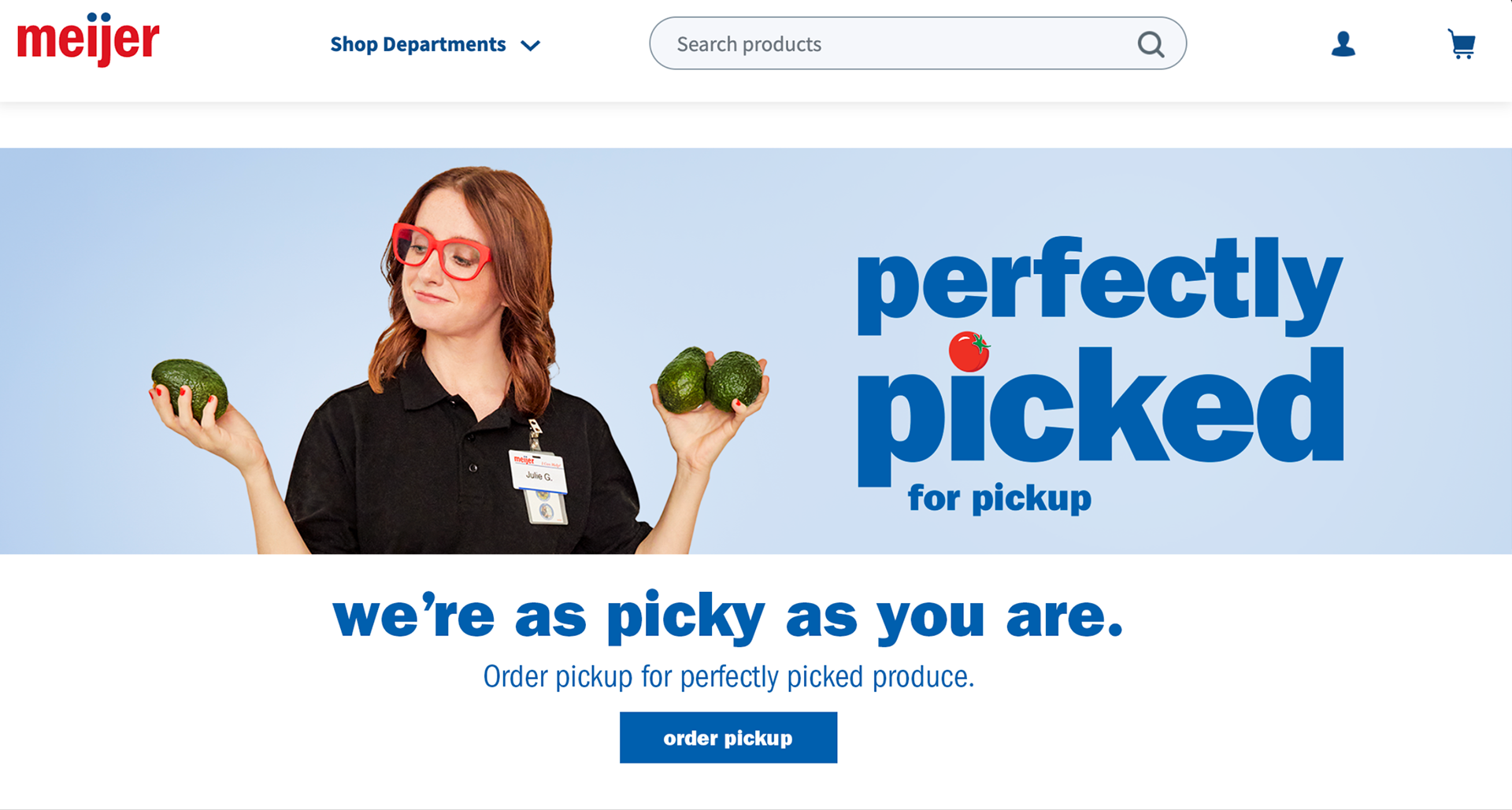Viewport: 1512px width, 810px height.
Task: Expand the Shop Departments chevron arrow
Action: coord(531,46)
